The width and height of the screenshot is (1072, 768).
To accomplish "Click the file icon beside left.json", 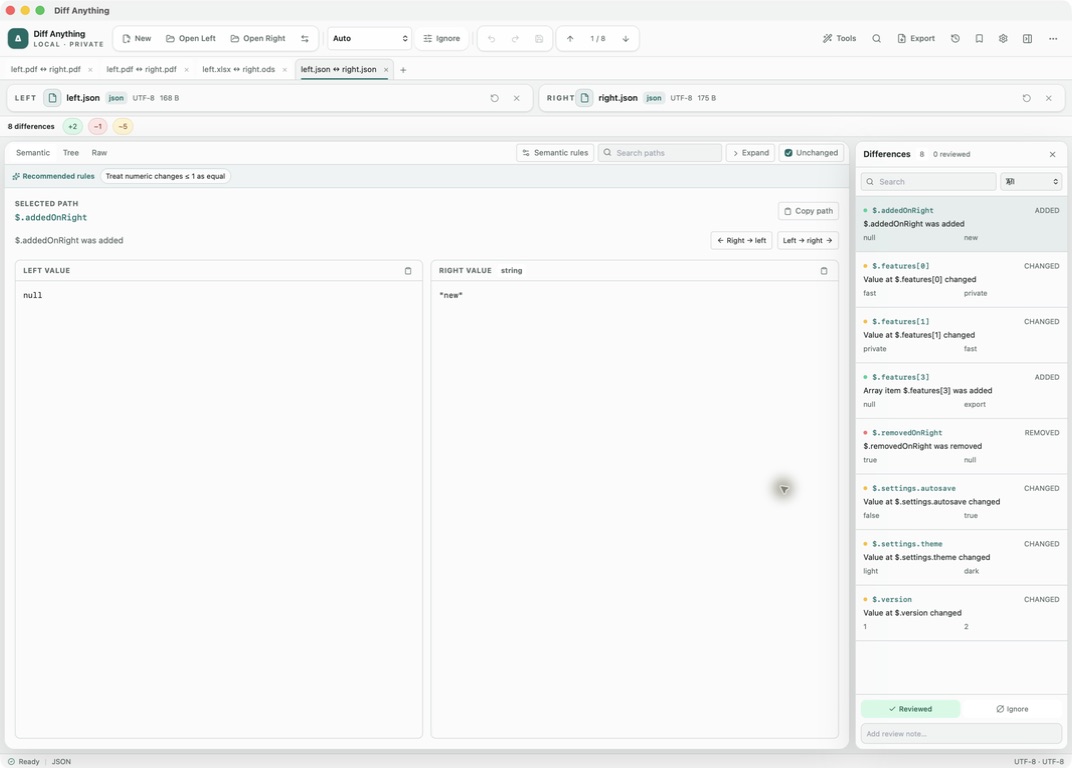I will (x=52, y=98).
